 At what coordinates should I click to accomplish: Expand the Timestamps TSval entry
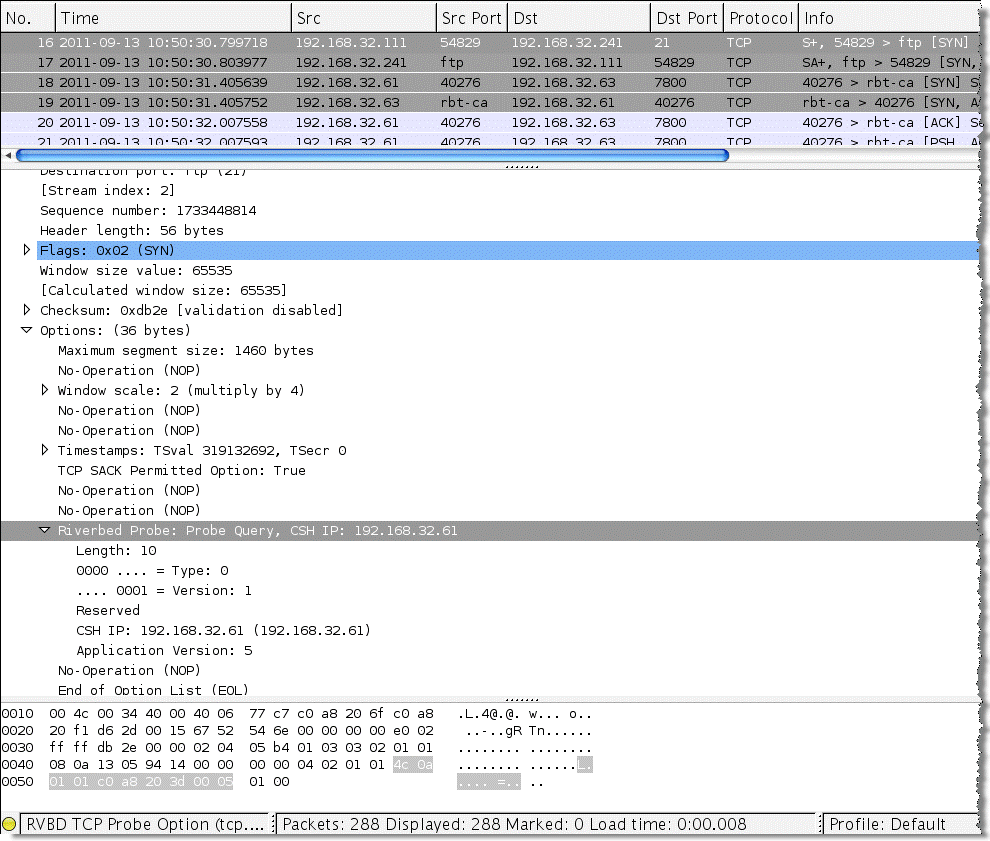click(x=45, y=450)
